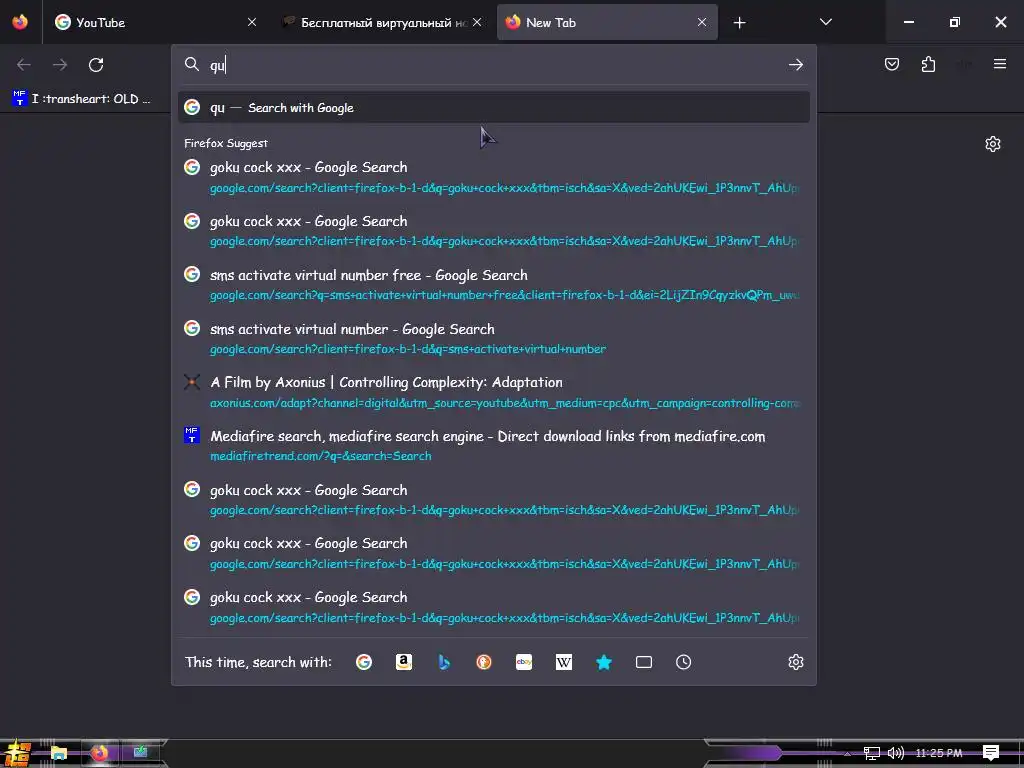Open New Tab page personalize gear
This screenshot has width=1024, height=768.
click(x=993, y=144)
